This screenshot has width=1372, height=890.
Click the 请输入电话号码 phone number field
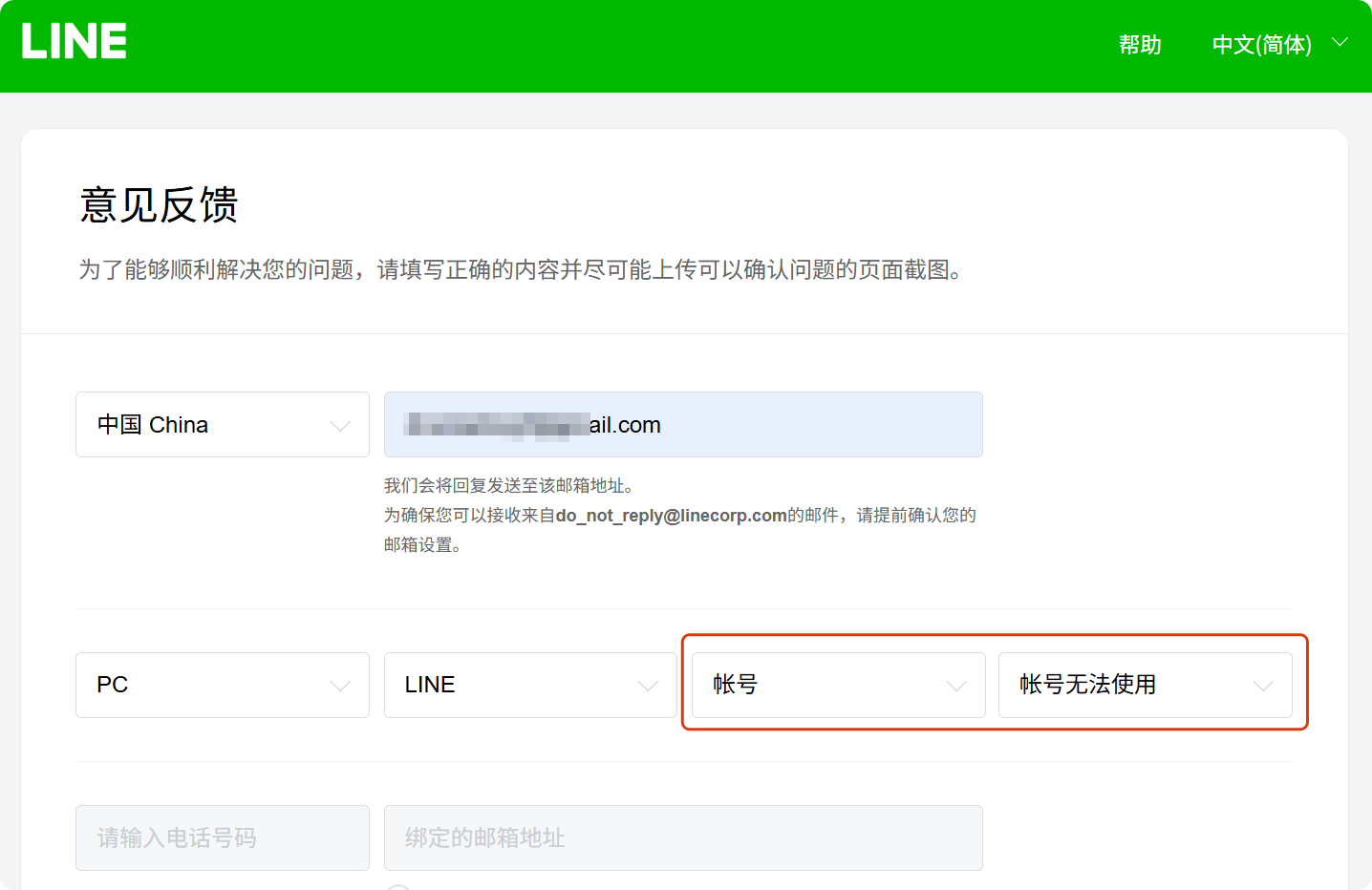(222, 837)
